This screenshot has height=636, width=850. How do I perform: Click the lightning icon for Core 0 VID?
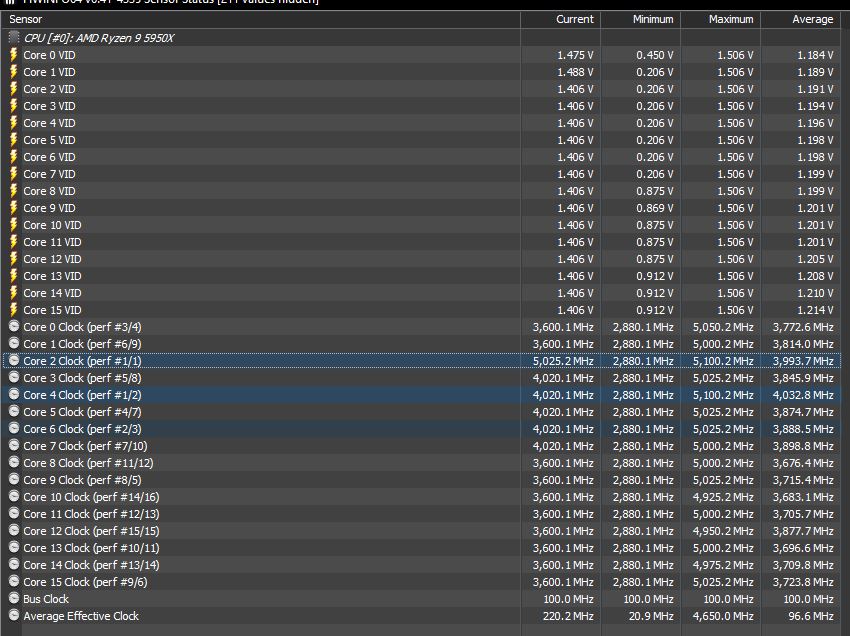14,55
